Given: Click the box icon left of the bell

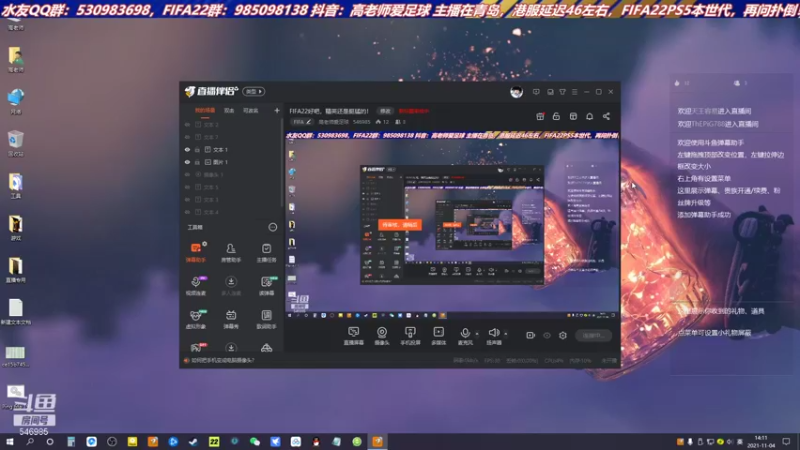Looking at the screenshot, I should click(x=573, y=116).
